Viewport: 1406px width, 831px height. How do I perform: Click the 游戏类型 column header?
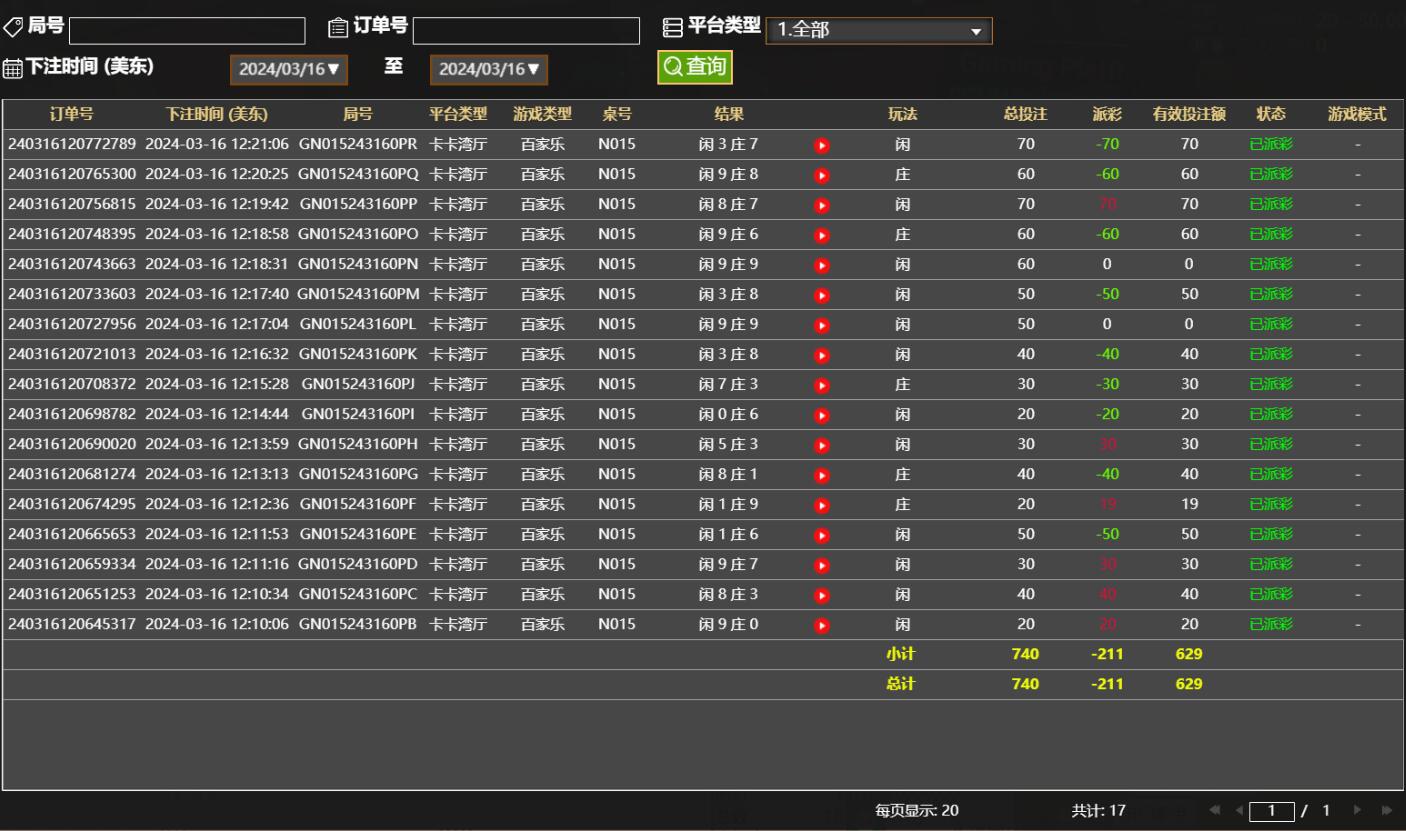[543, 114]
